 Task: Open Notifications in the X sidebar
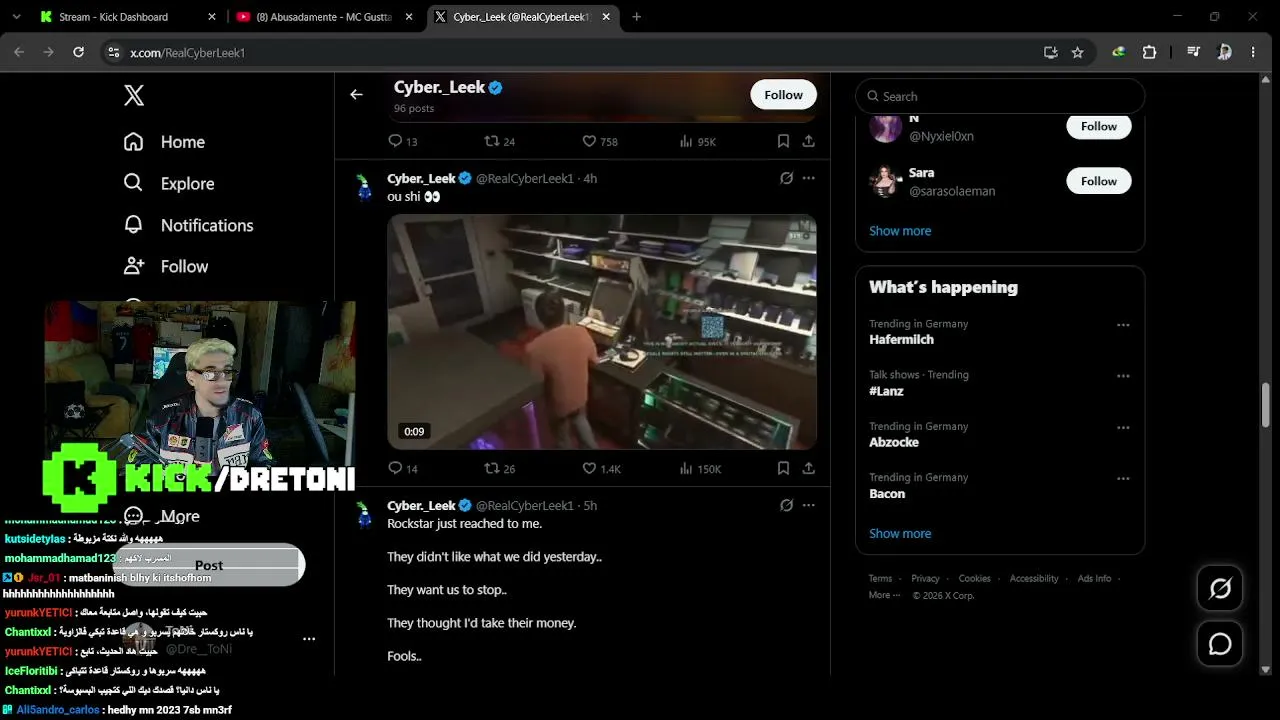[188, 225]
